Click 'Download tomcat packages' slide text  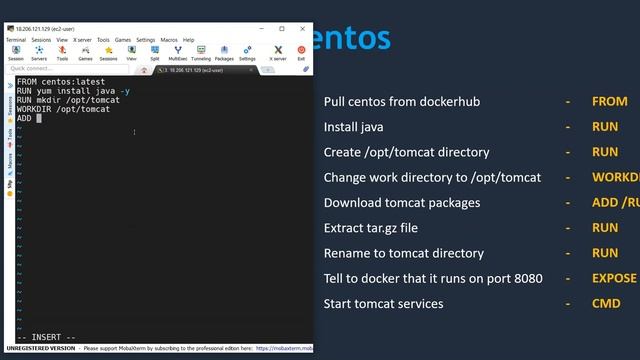pyautogui.click(x=402, y=203)
